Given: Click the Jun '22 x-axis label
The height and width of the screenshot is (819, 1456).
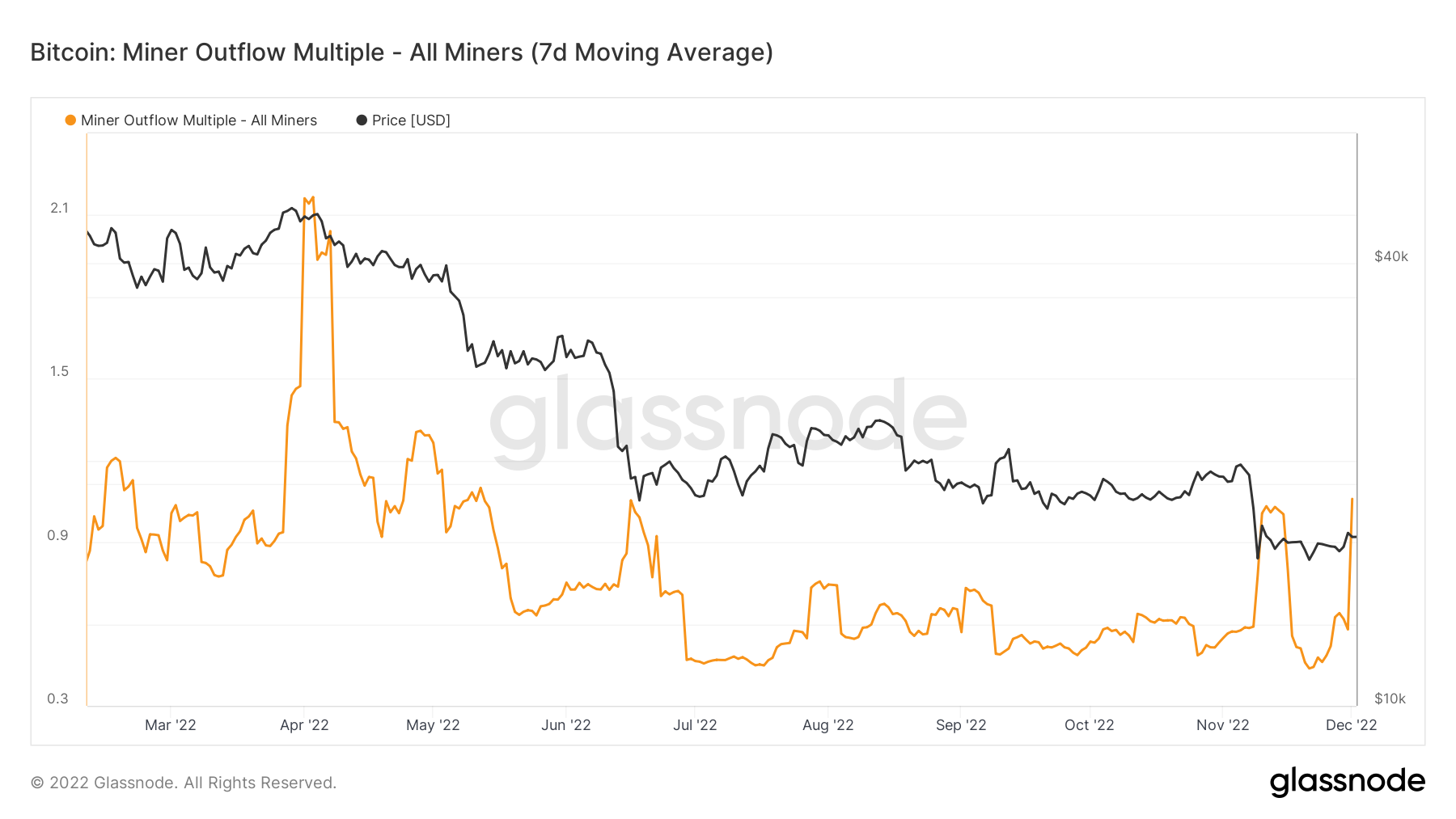Looking at the screenshot, I should pos(566,725).
